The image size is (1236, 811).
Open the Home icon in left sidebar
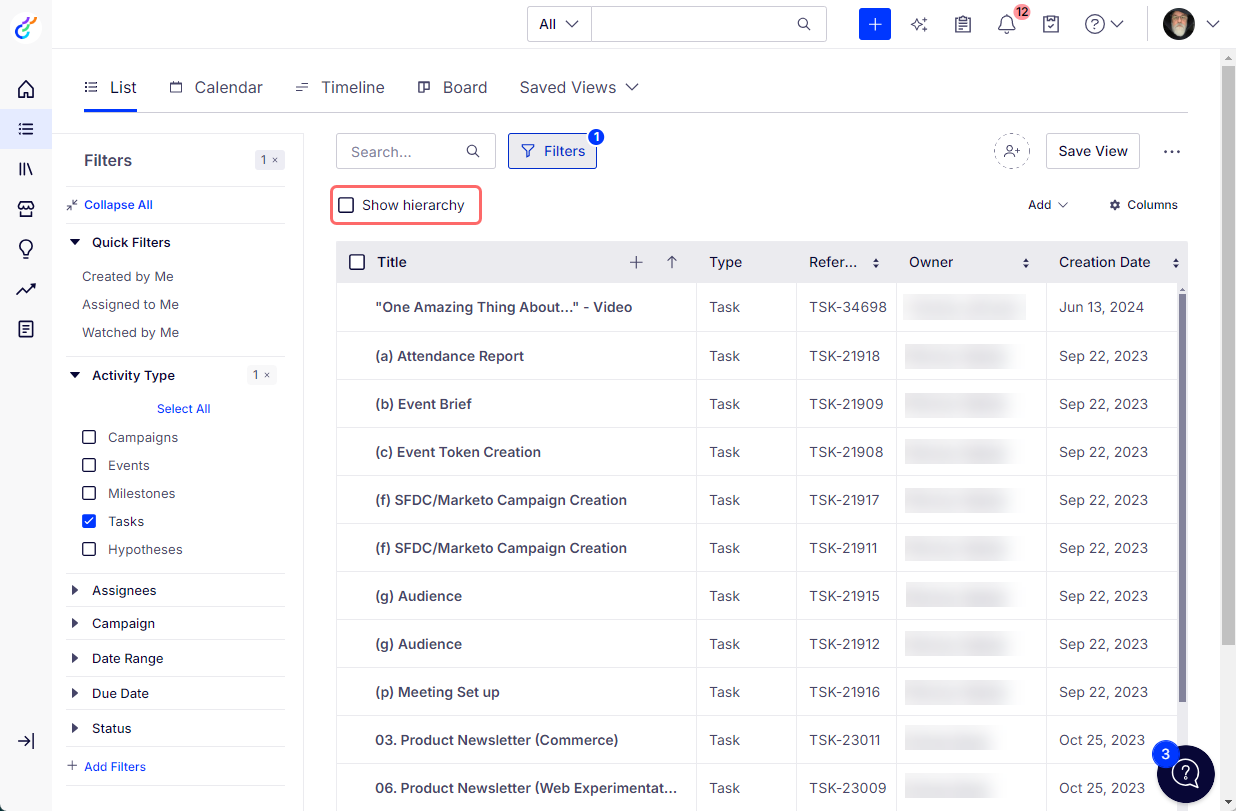(26, 89)
